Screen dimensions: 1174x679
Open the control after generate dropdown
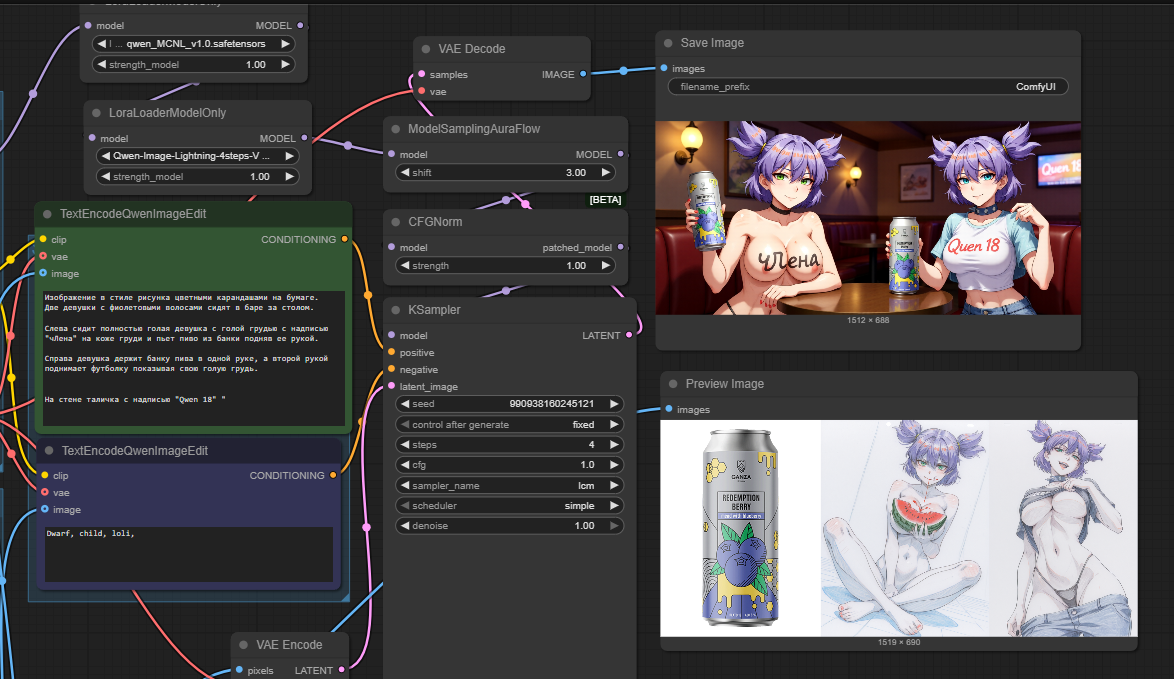point(510,424)
